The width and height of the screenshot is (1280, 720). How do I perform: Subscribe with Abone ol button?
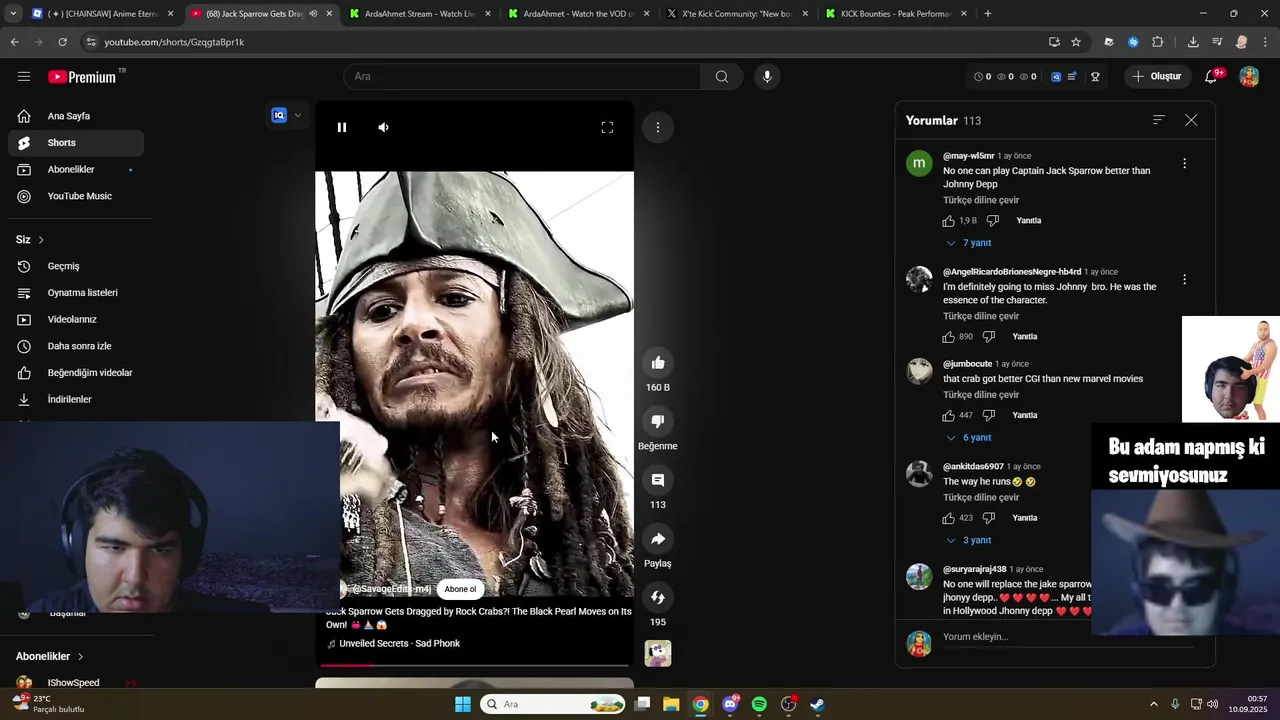tap(460, 589)
